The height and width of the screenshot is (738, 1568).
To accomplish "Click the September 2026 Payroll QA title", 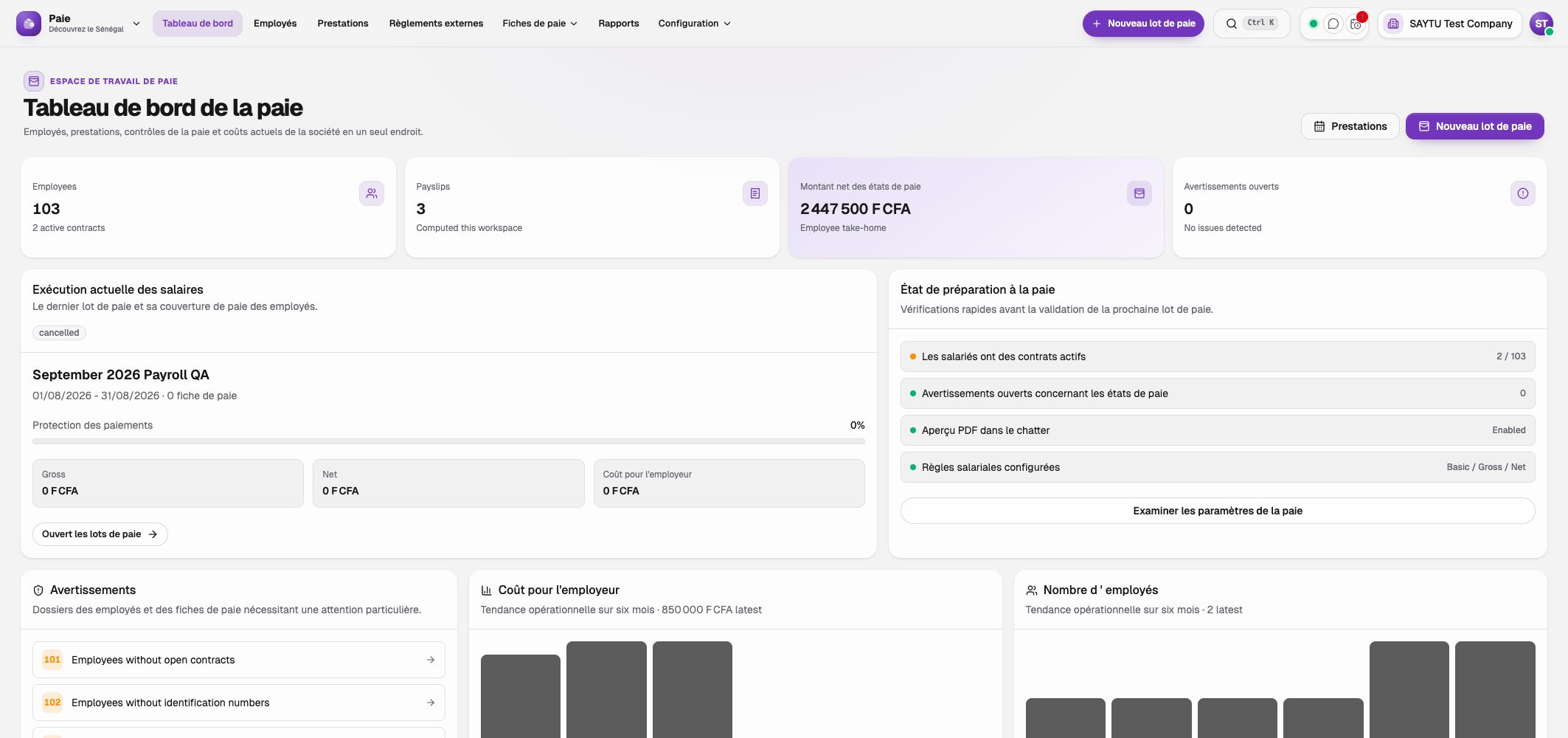I will (x=121, y=375).
